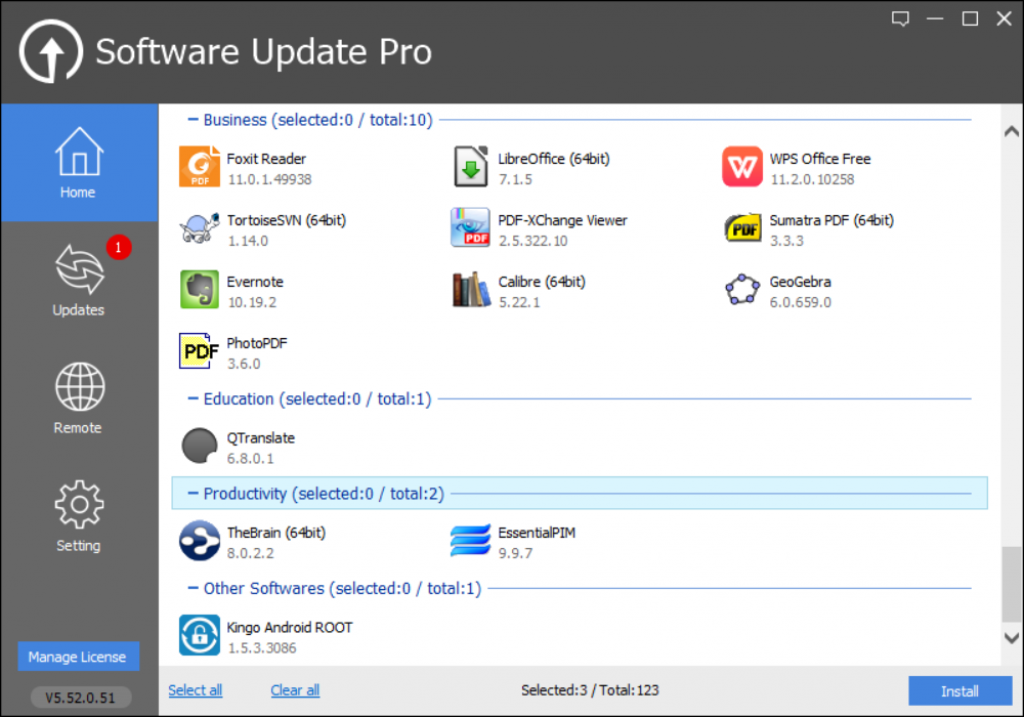Click the V5.52.0.51 version label

pos(80,697)
